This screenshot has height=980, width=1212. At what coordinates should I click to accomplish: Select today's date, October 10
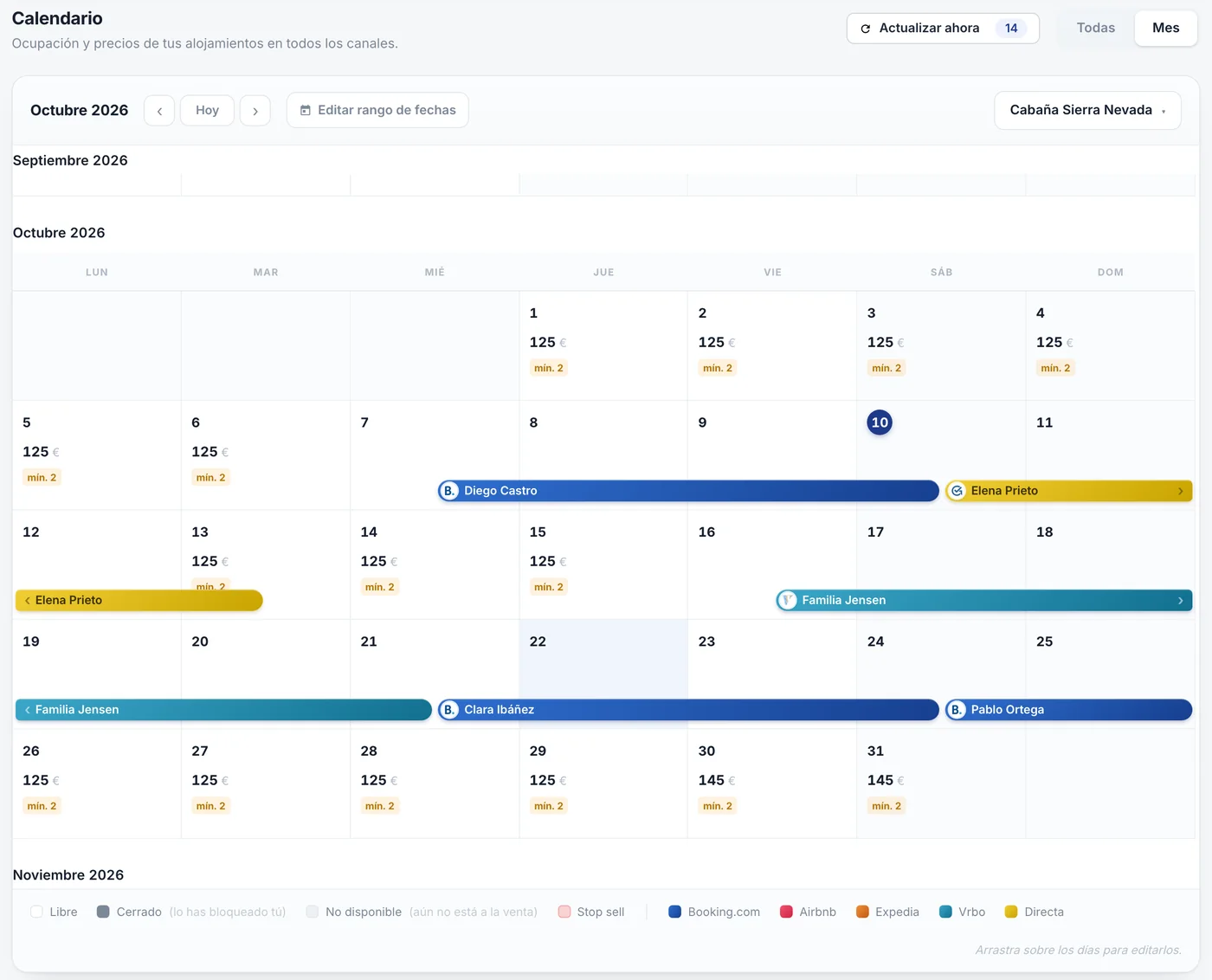[880, 422]
